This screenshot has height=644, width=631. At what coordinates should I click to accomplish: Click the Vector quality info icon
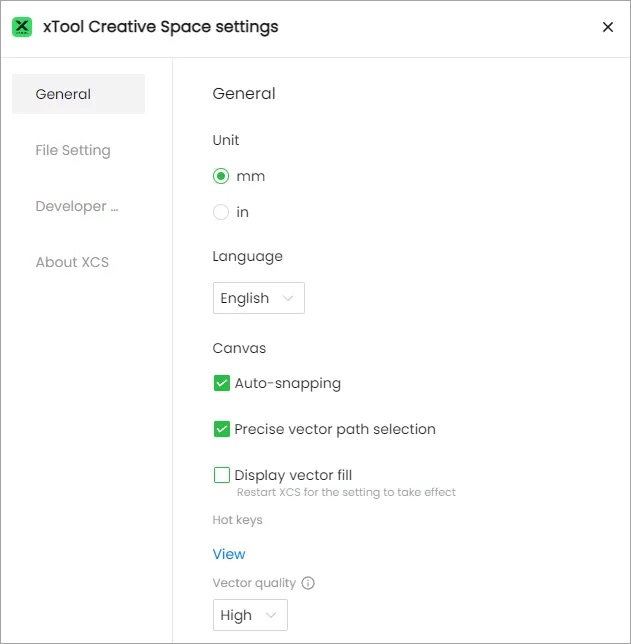pos(308,583)
